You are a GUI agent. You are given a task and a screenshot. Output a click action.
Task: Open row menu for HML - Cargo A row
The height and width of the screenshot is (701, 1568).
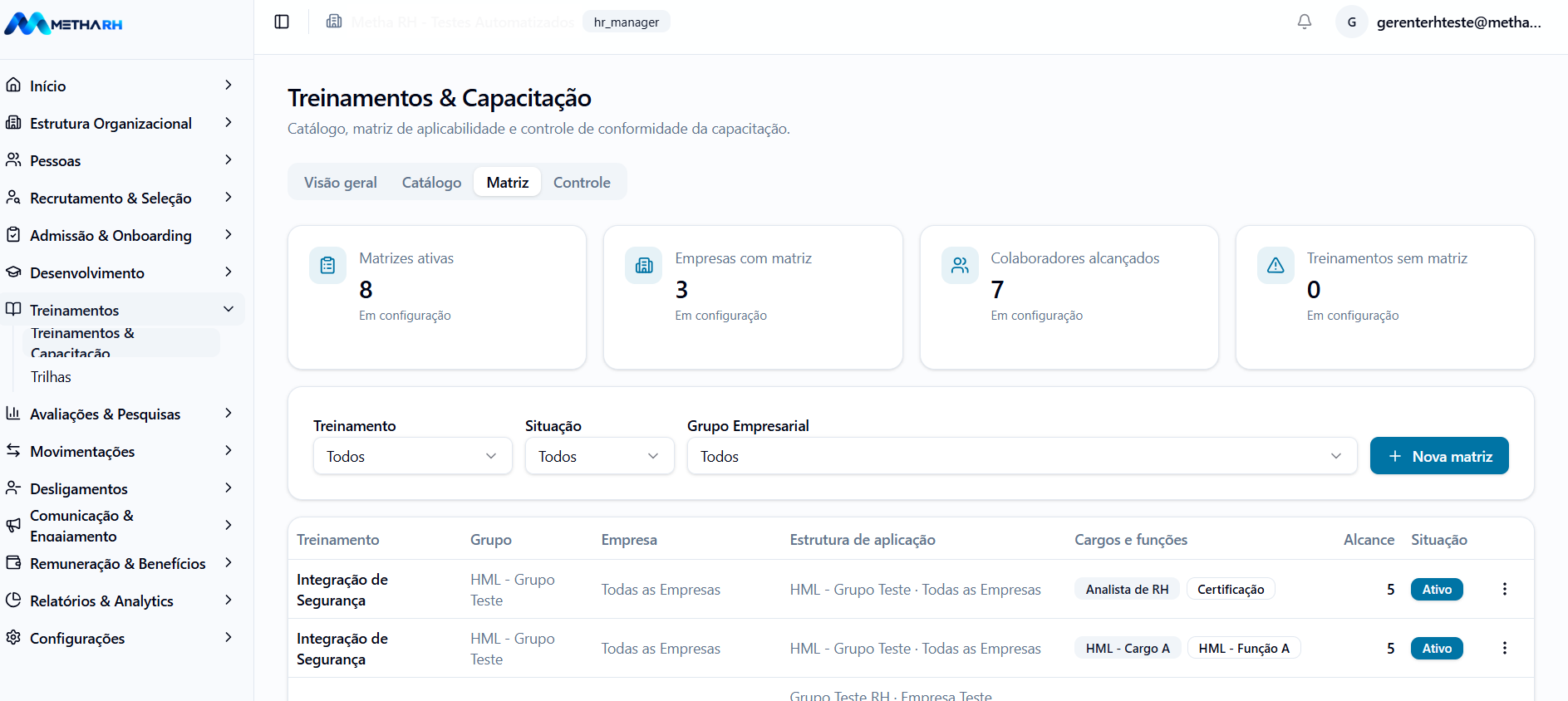(x=1504, y=648)
